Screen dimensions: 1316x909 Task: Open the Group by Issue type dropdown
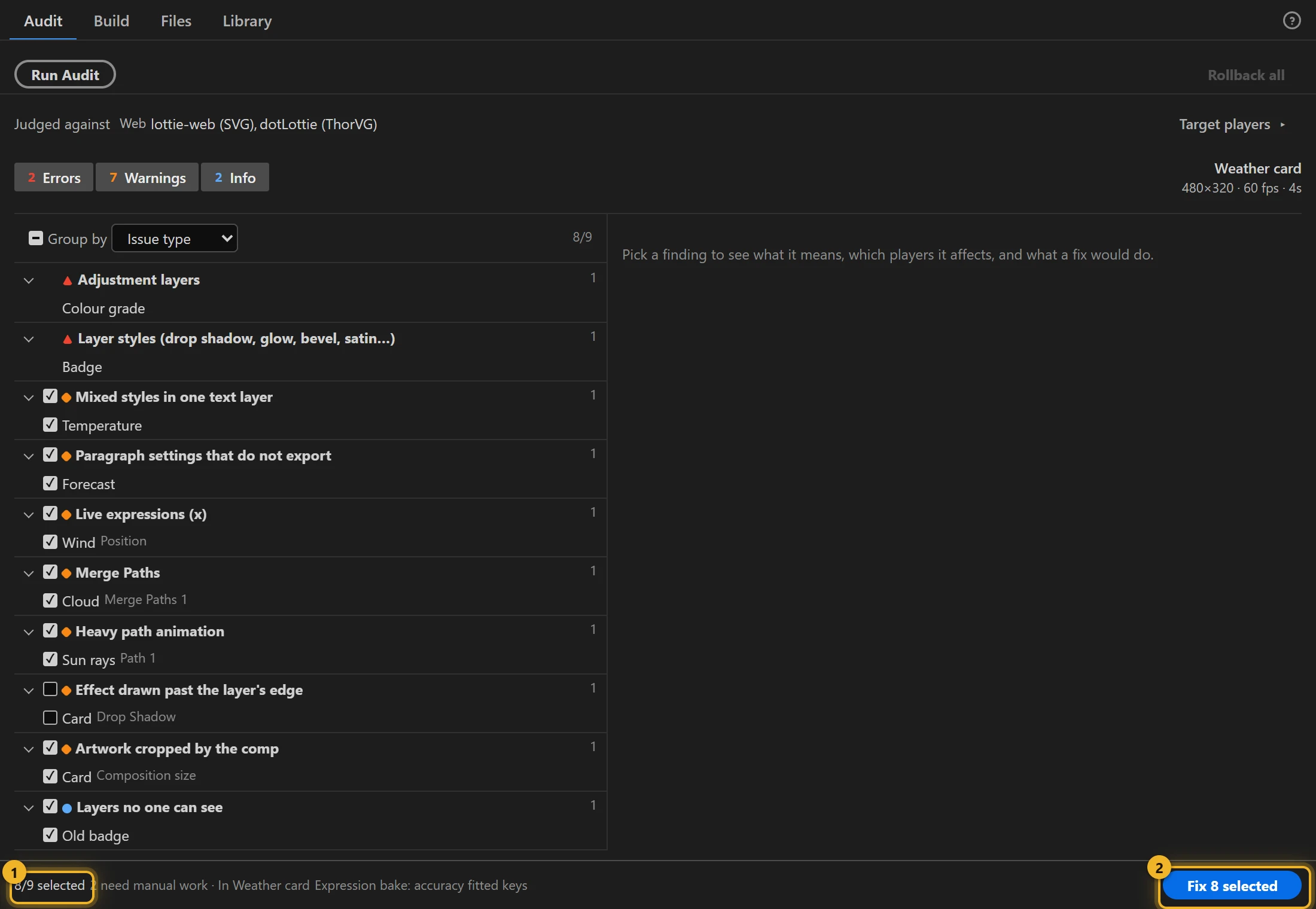click(175, 238)
